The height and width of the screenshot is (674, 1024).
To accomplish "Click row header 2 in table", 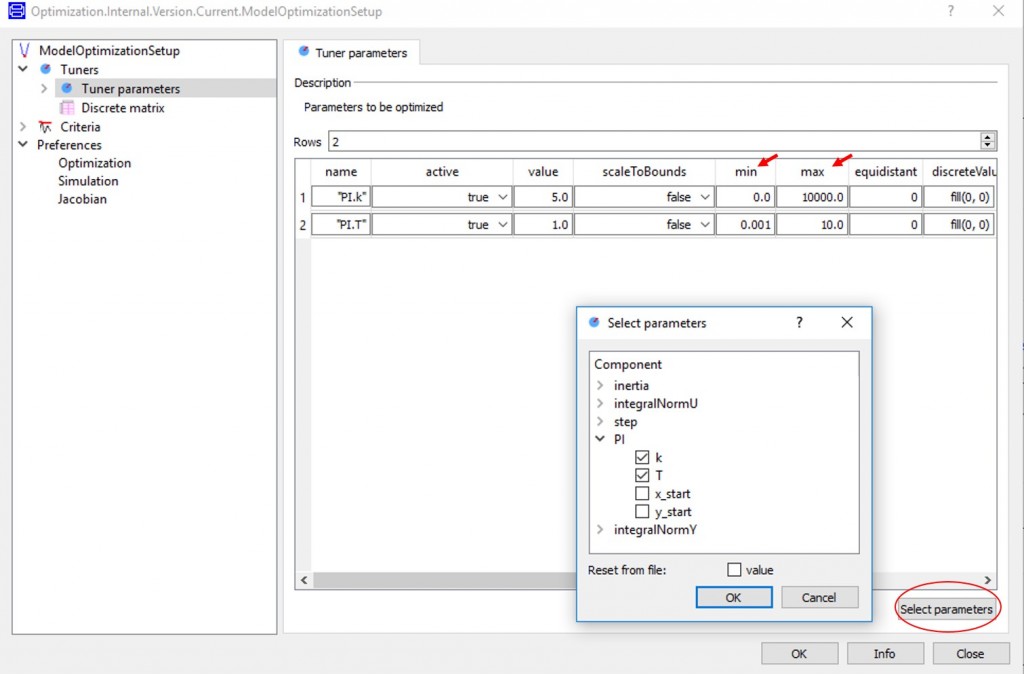I will click(x=302, y=225).
